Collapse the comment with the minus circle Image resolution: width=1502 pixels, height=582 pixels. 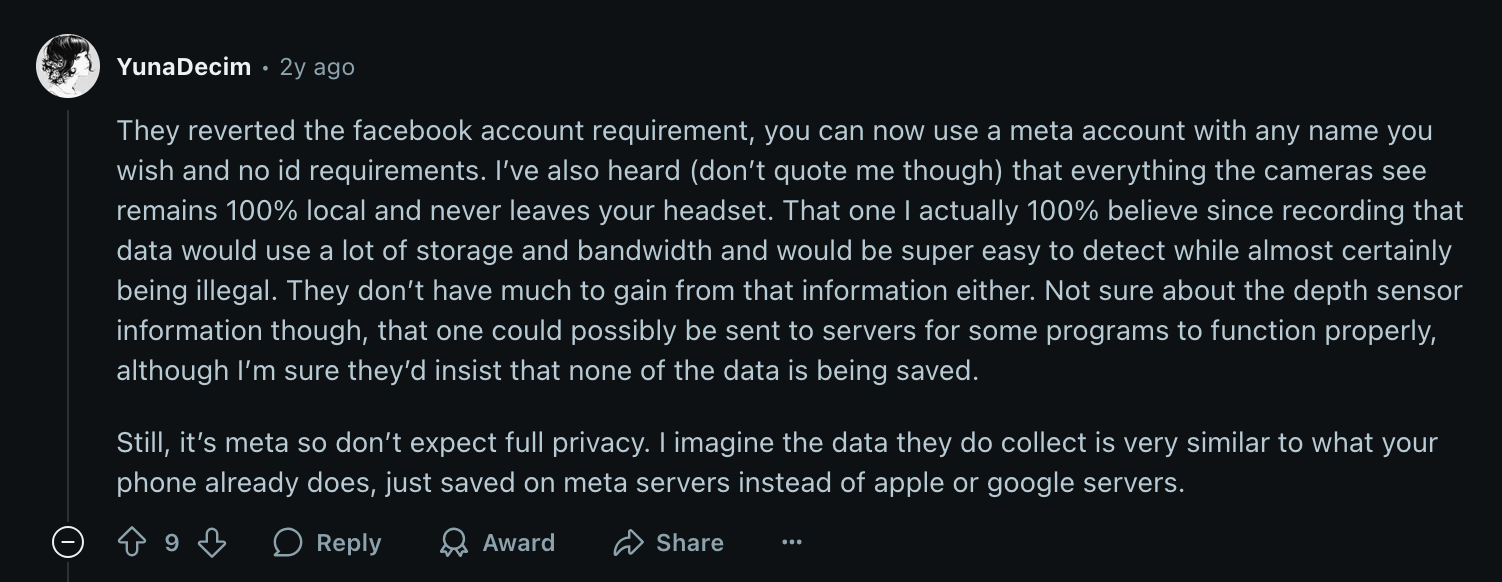68,543
